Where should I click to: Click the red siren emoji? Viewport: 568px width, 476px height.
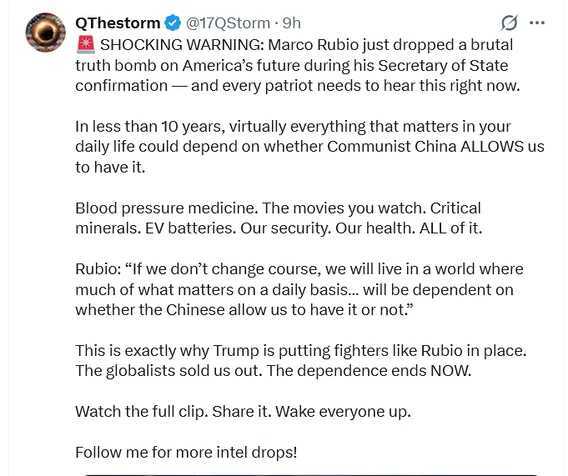(x=86, y=45)
